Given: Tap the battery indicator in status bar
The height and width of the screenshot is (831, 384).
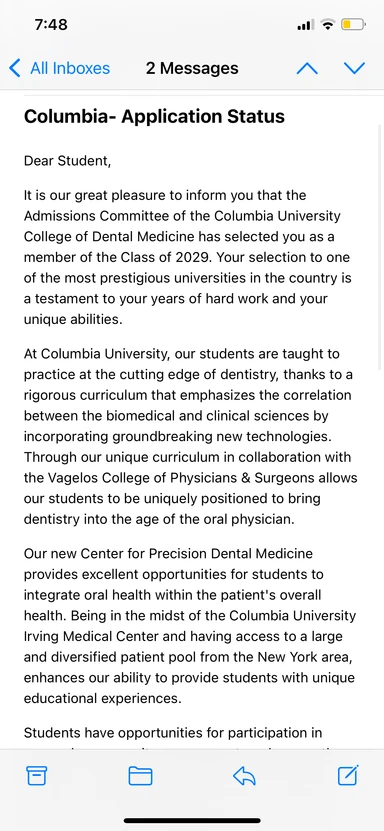Looking at the screenshot, I should click(353, 24).
